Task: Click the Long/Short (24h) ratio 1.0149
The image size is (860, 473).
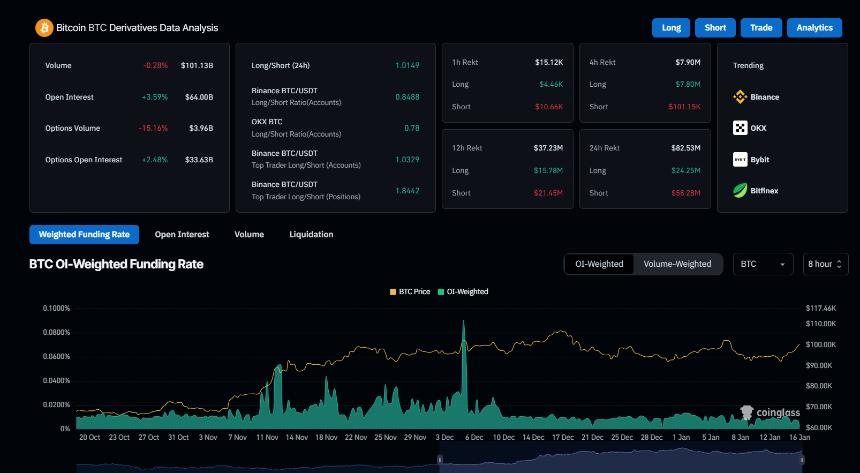Action: click(407, 65)
